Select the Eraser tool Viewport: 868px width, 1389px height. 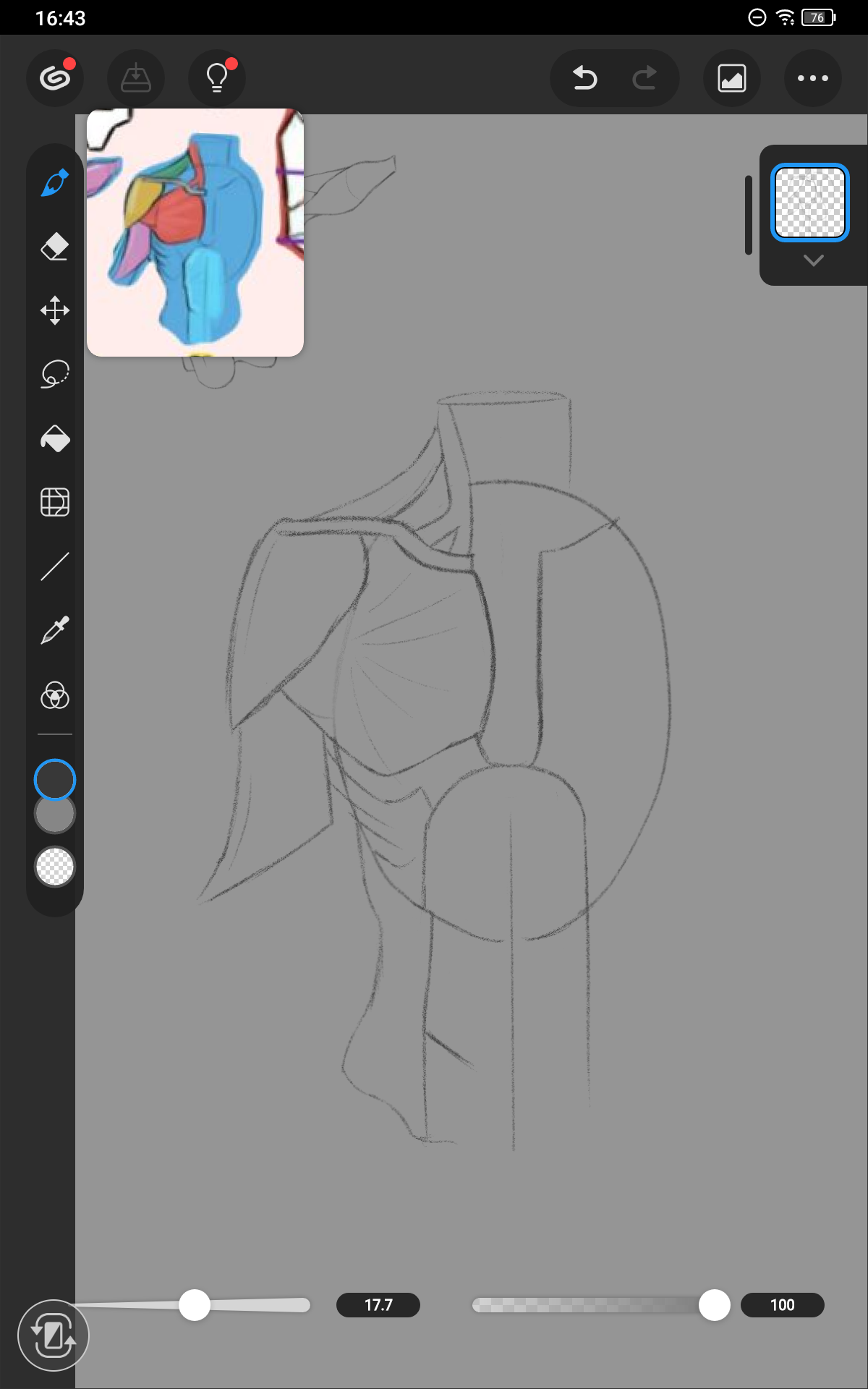[55, 247]
